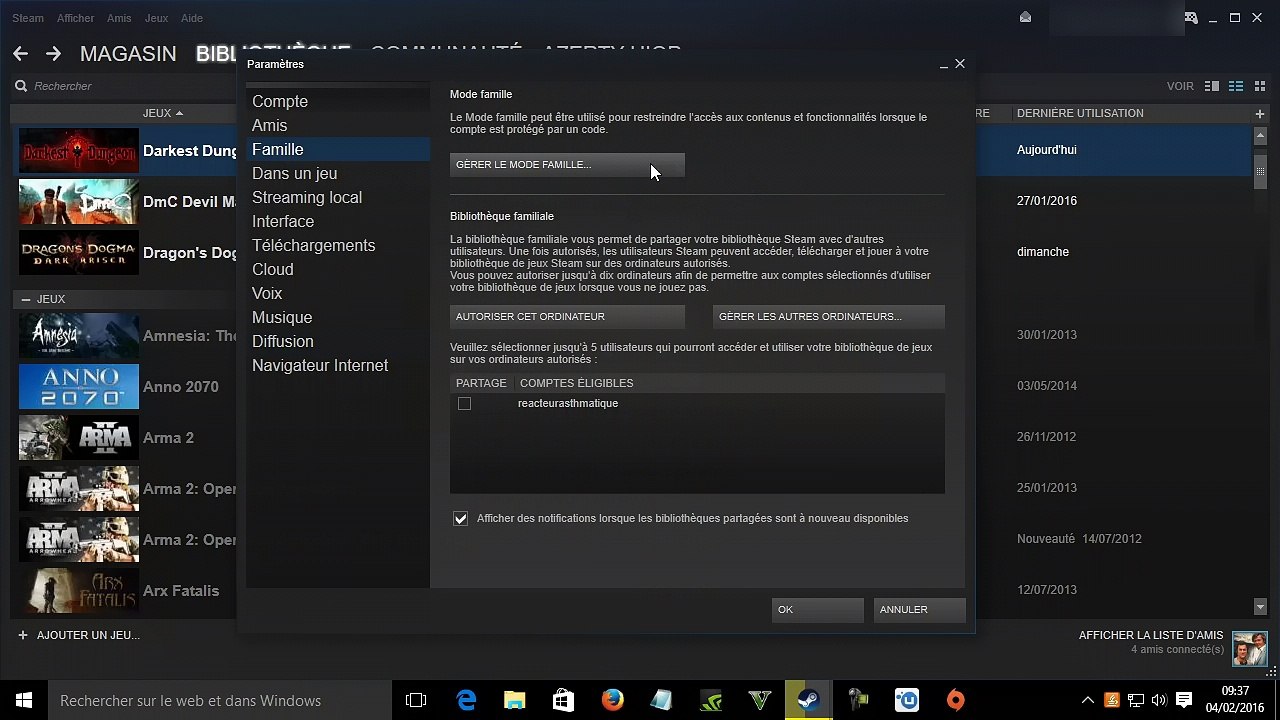Check the reacteurasthmatique sharing checkbox
Viewport: 1280px width, 720px height.
[x=464, y=404]
